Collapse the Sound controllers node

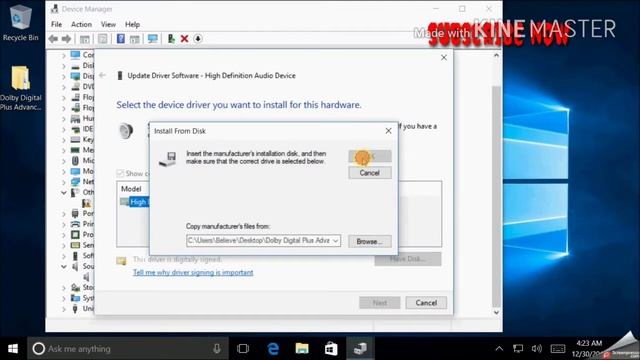click(64, 267)
